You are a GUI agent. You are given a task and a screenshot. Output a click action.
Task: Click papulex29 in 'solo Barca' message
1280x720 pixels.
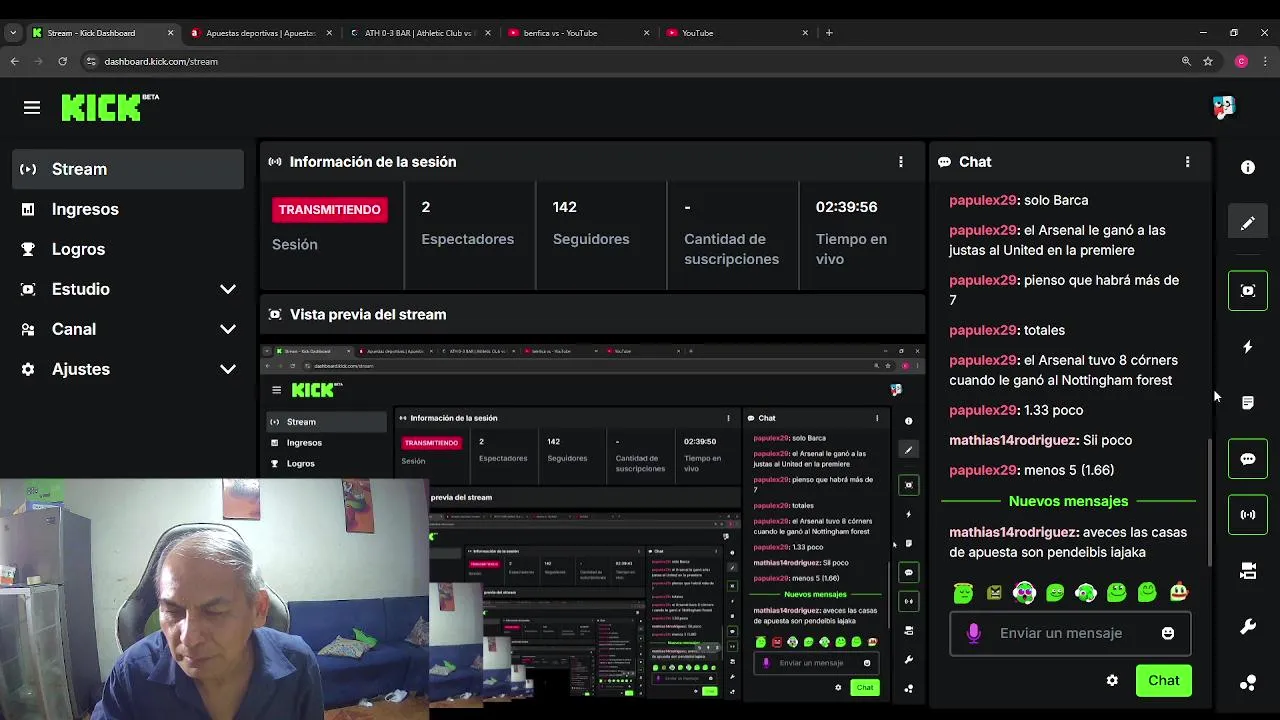tap(983, 200)
